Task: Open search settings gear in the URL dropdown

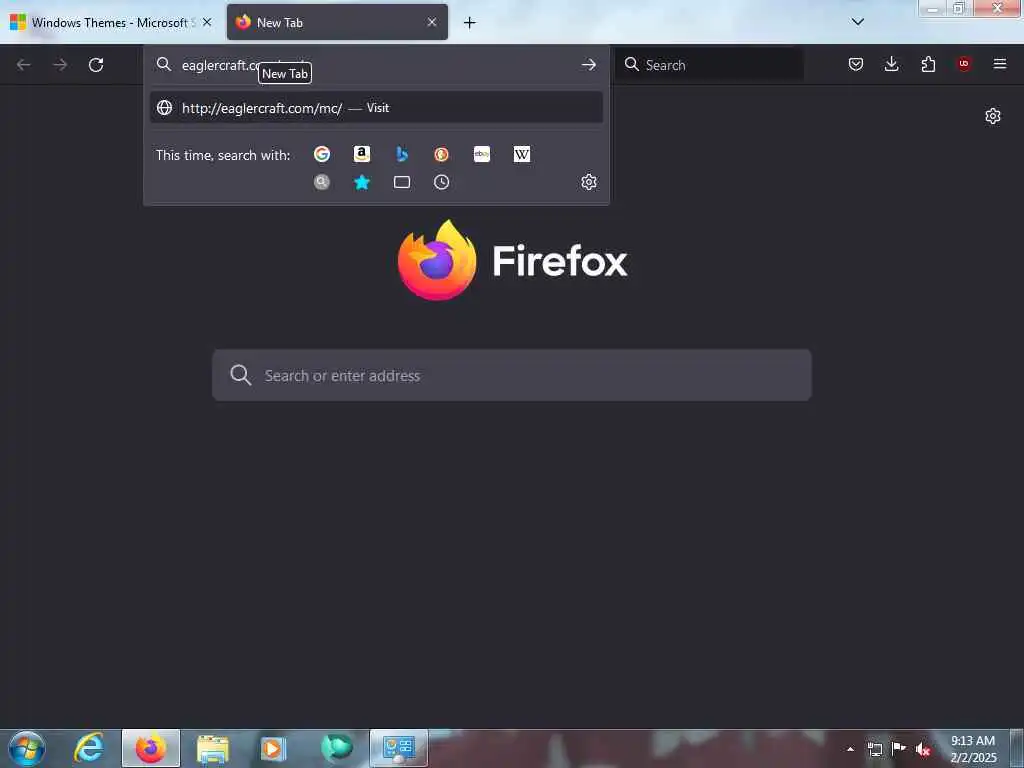Action: pos(589,182)
